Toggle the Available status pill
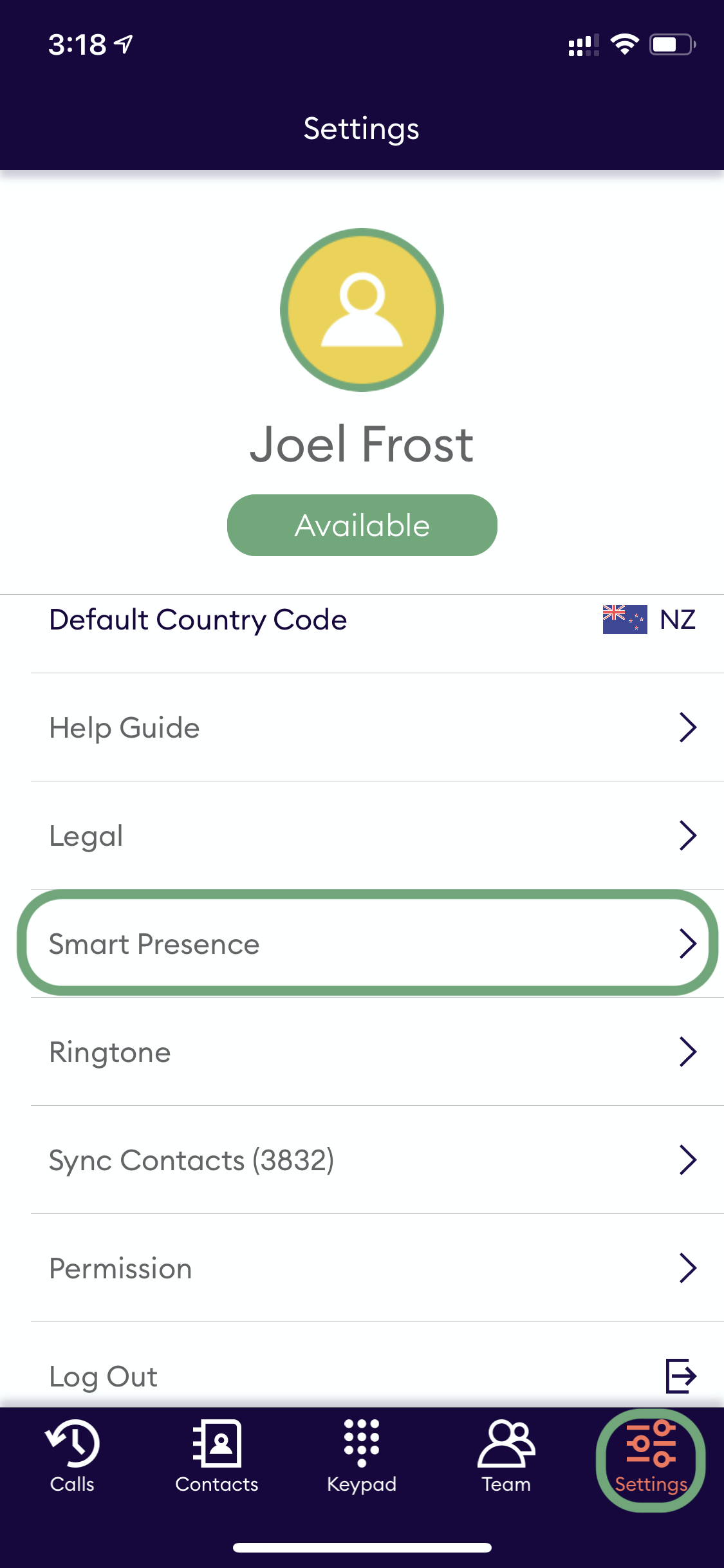 coord(362,525)
